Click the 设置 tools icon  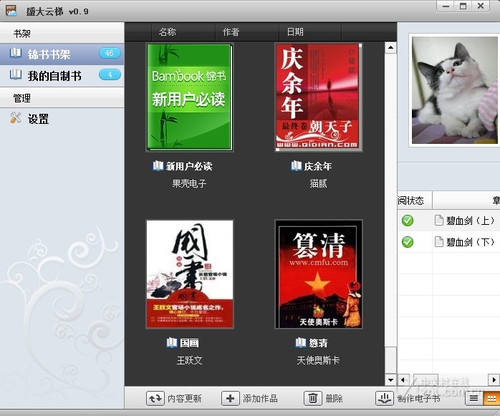[15, 118]
